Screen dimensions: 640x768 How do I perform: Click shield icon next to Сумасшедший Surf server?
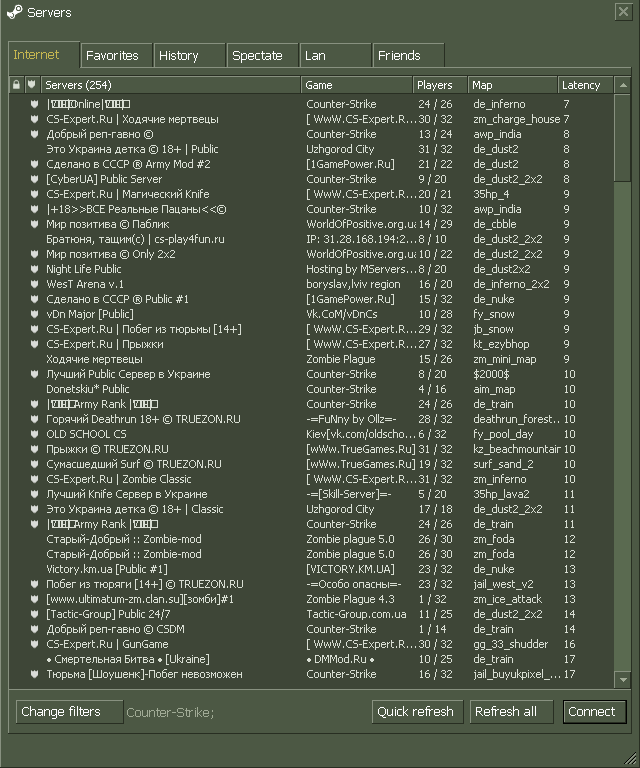(34, 464)
